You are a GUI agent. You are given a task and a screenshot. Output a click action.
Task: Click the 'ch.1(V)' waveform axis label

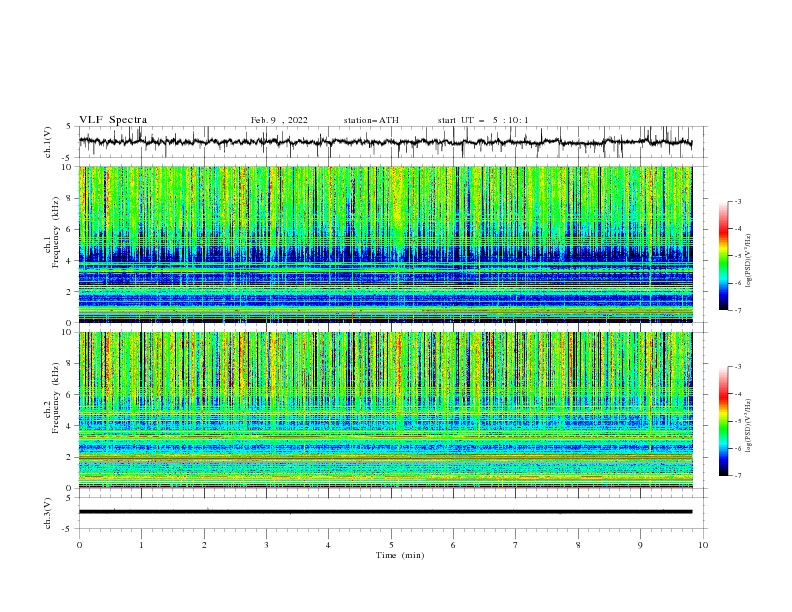[48, 142]
